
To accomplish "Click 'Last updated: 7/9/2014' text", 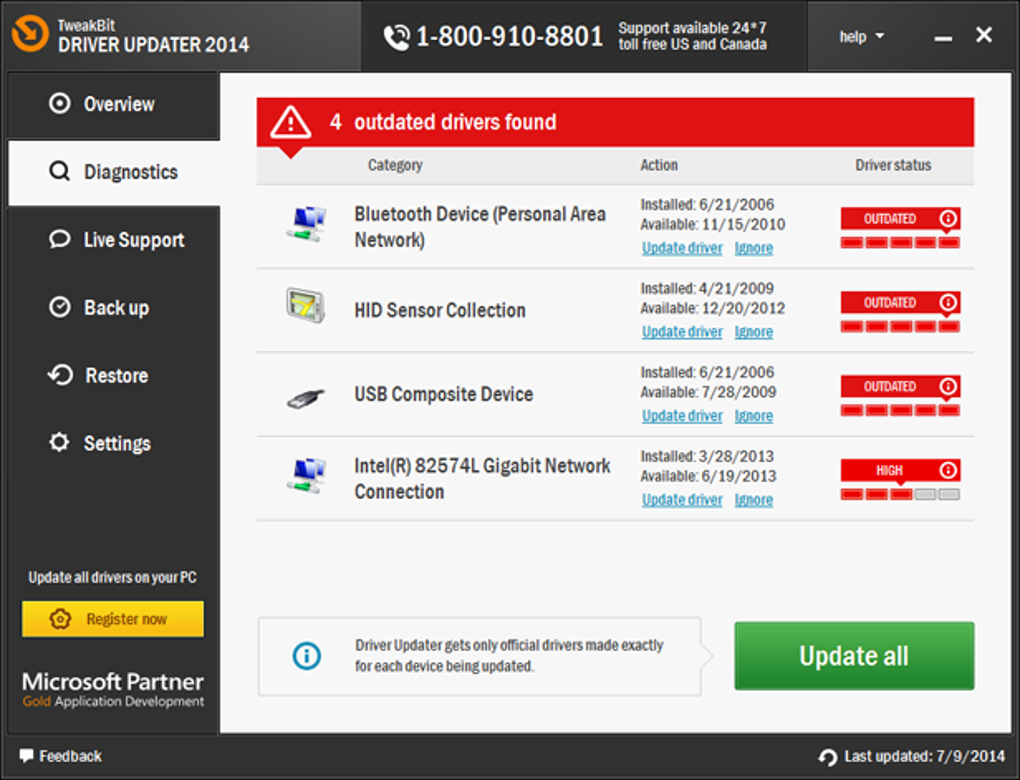I will click(x=924, y=757).
